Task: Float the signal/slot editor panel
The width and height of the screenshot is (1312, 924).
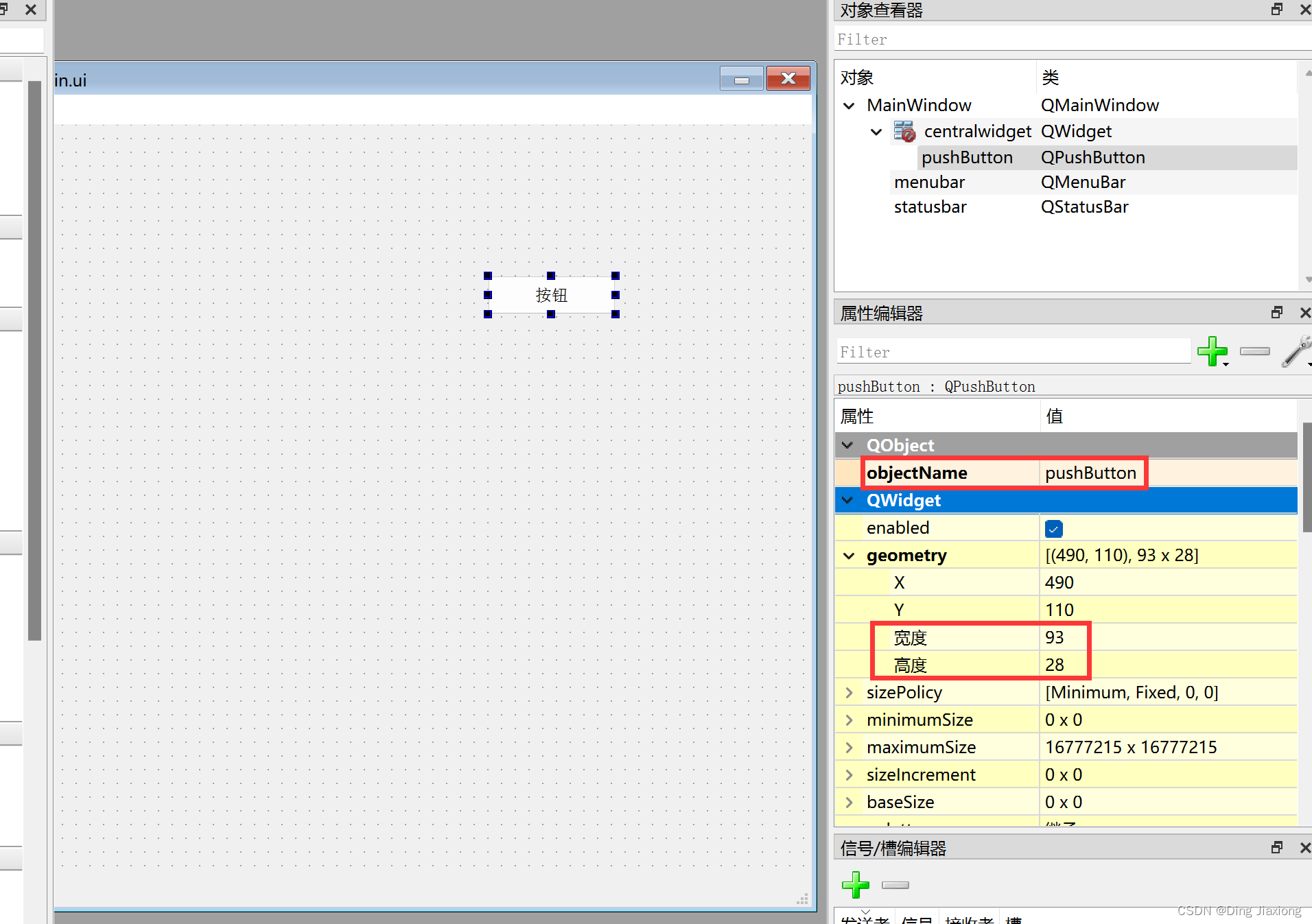Action: pyautogui.click(x=1277, y=848)
